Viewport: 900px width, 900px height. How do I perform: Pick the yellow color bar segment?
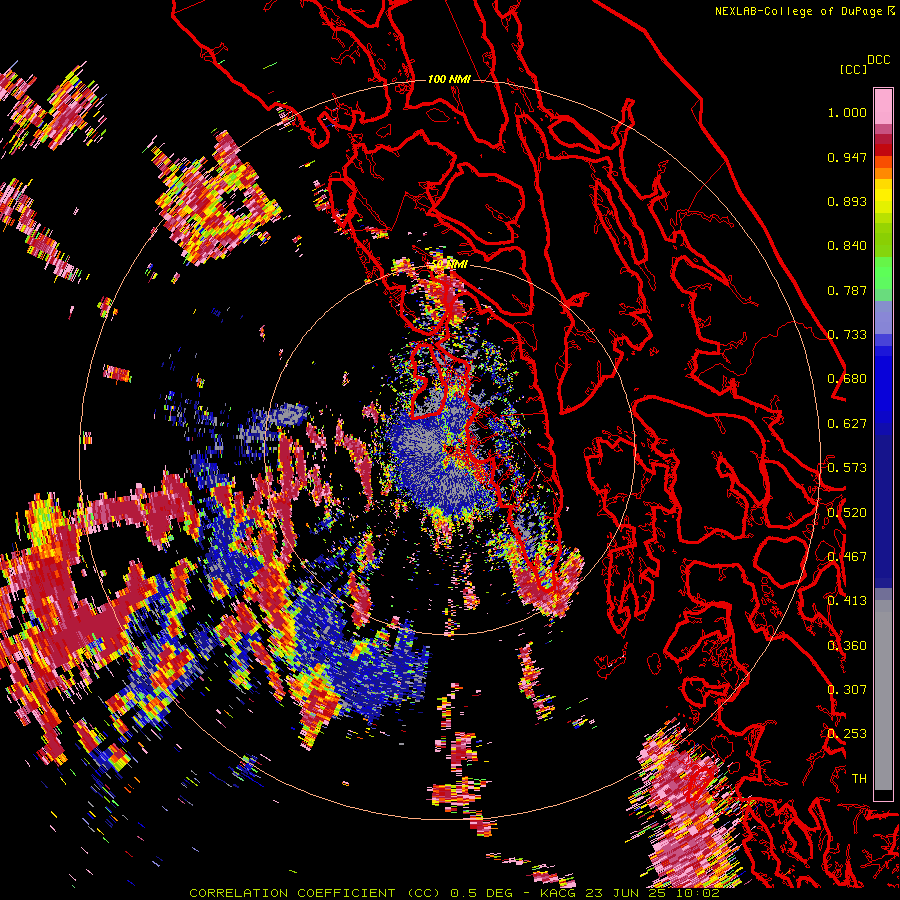pos(883,197)
